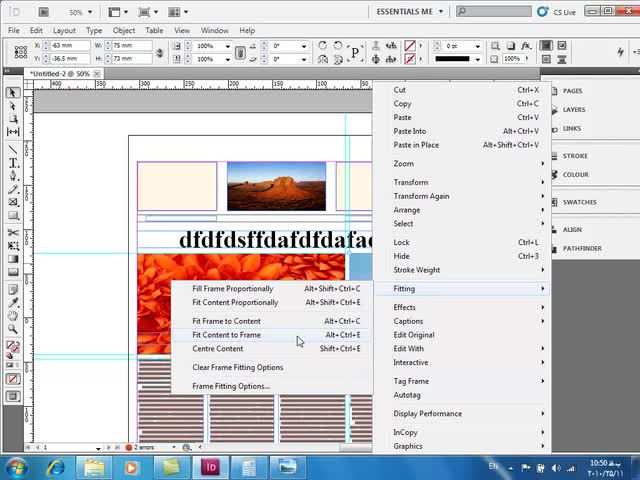Viewport: 640px width, 480px height.
Task: Click the fill colour swatch in control bar
Action: [x=410, y=46]
